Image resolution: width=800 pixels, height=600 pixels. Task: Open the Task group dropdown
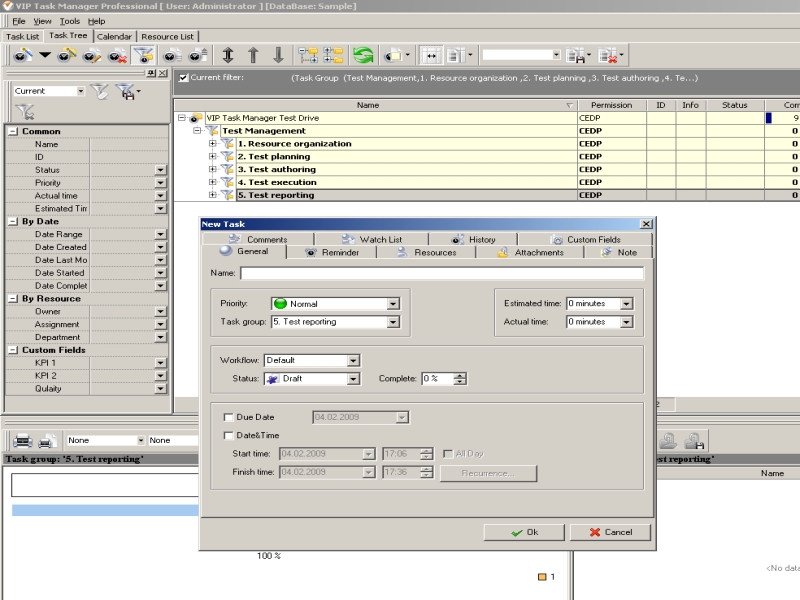point(393,322)
